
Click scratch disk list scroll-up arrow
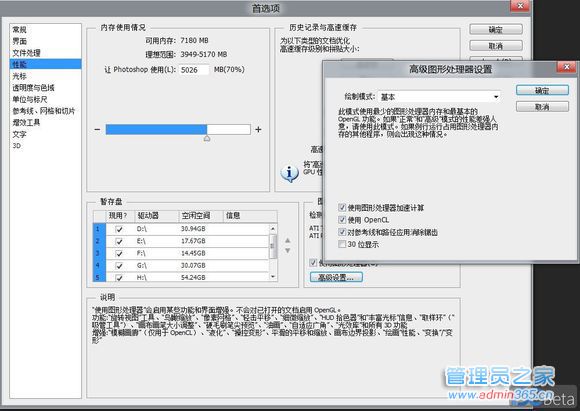click(x=273, y=229)
